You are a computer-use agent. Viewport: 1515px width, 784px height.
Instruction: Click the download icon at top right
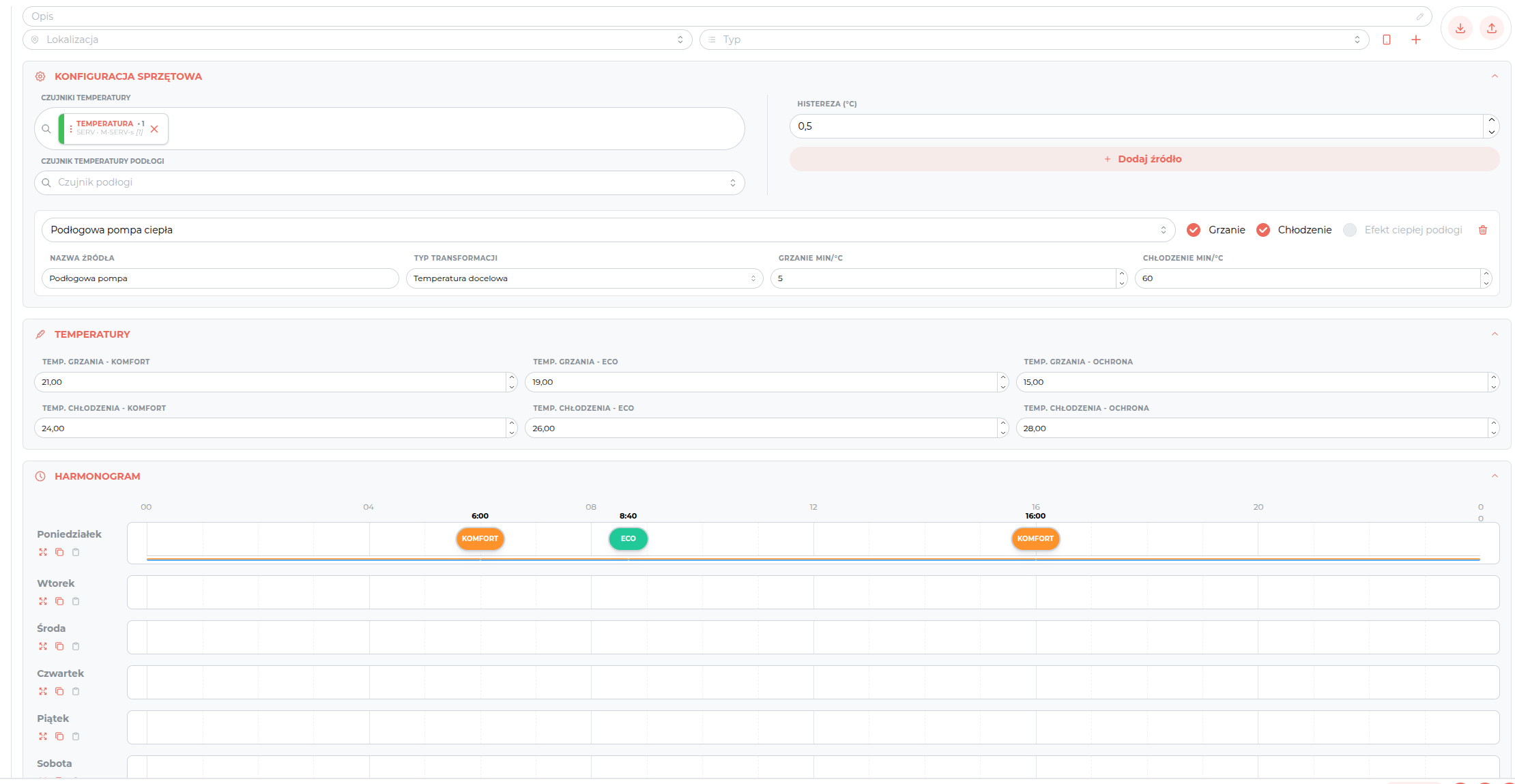(x=1460, y=29)
